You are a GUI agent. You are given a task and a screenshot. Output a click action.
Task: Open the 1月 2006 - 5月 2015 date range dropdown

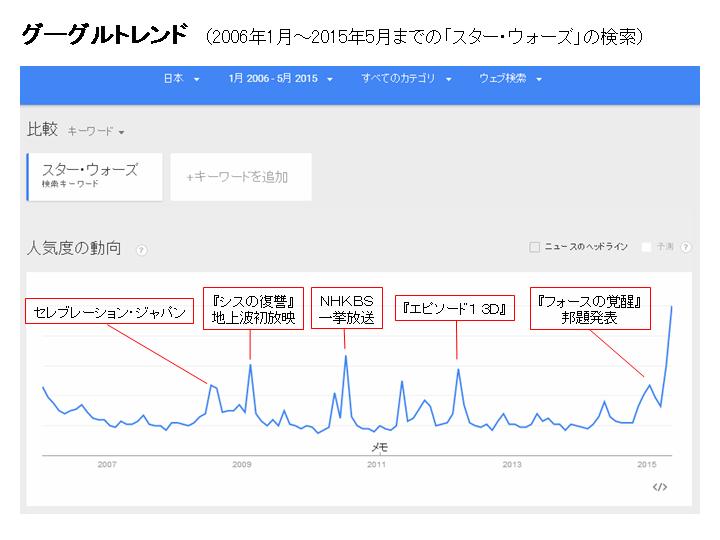[280, 79]
